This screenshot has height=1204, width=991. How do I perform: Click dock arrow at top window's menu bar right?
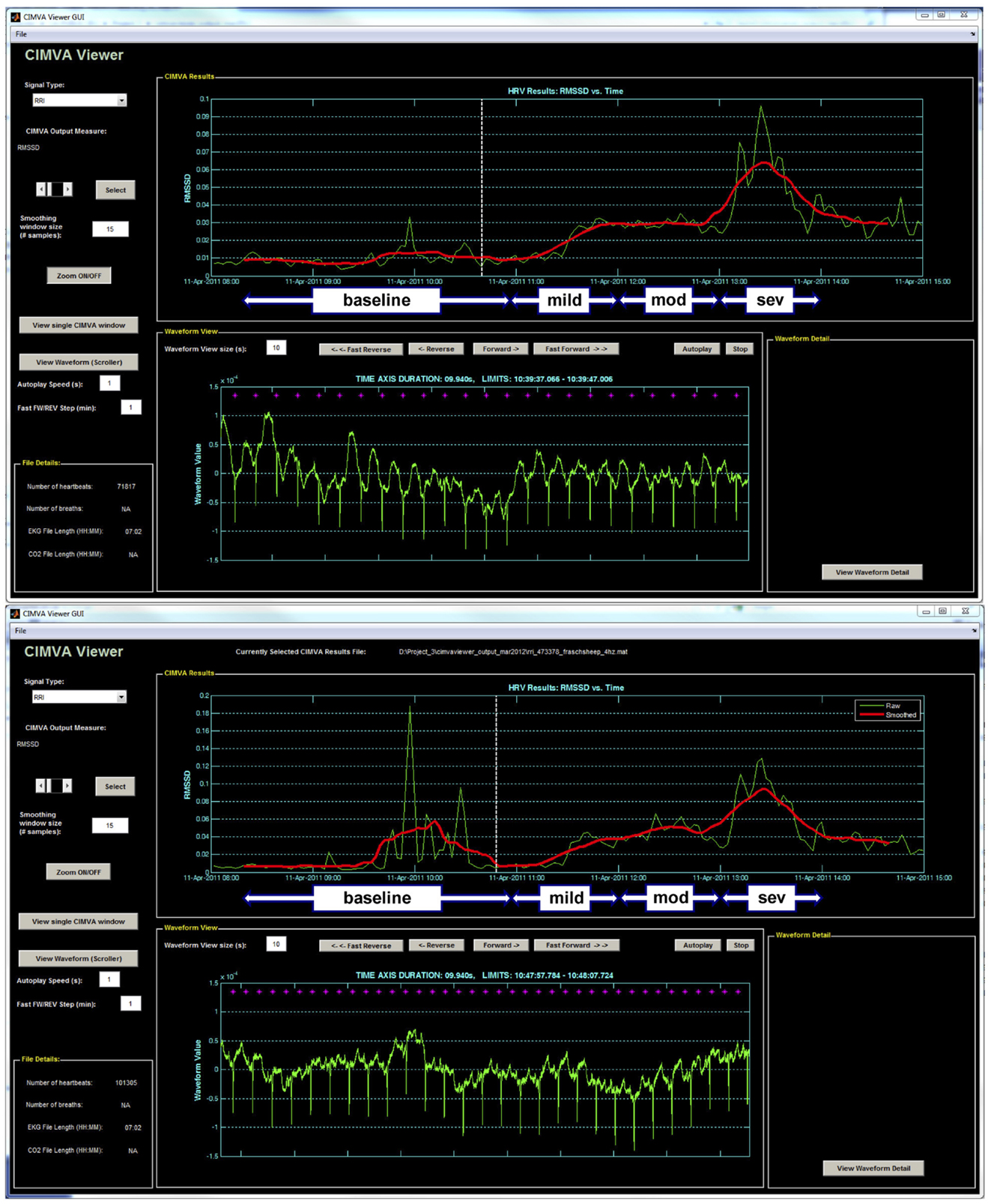tap(972, 34)
